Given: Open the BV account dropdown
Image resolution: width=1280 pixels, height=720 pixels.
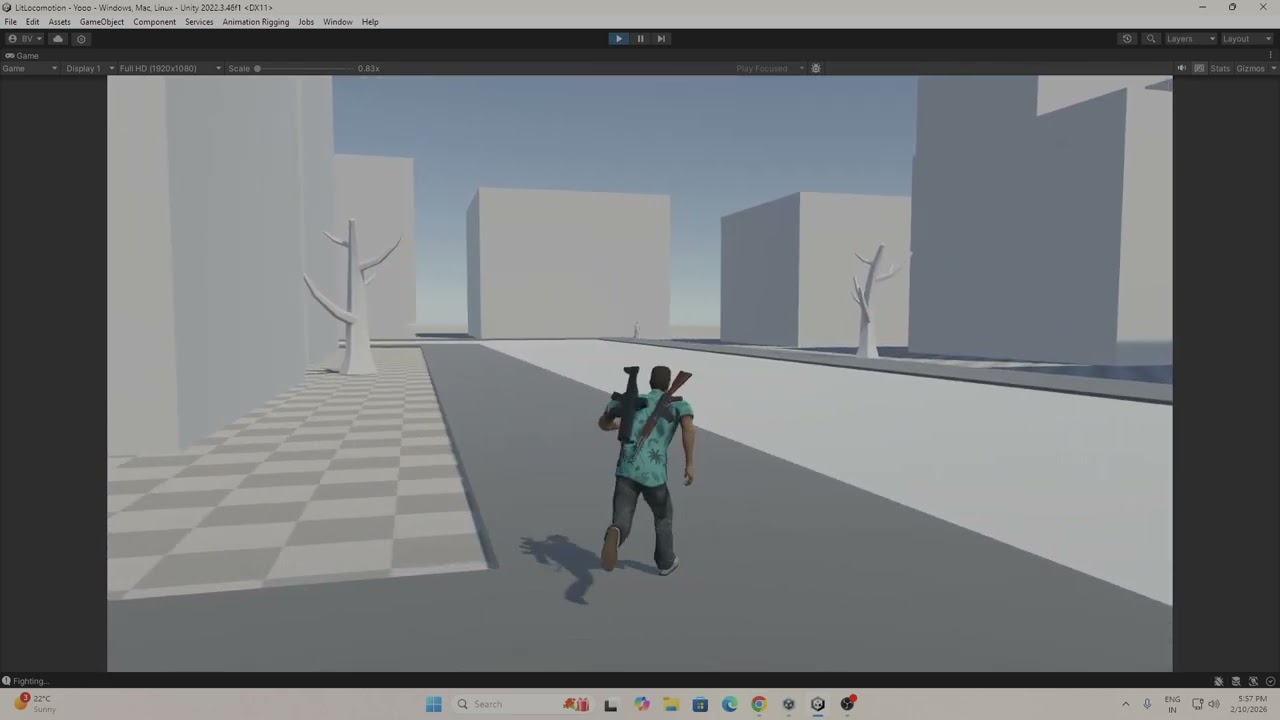Looking at the screenshot, I should tap(26, 39).
